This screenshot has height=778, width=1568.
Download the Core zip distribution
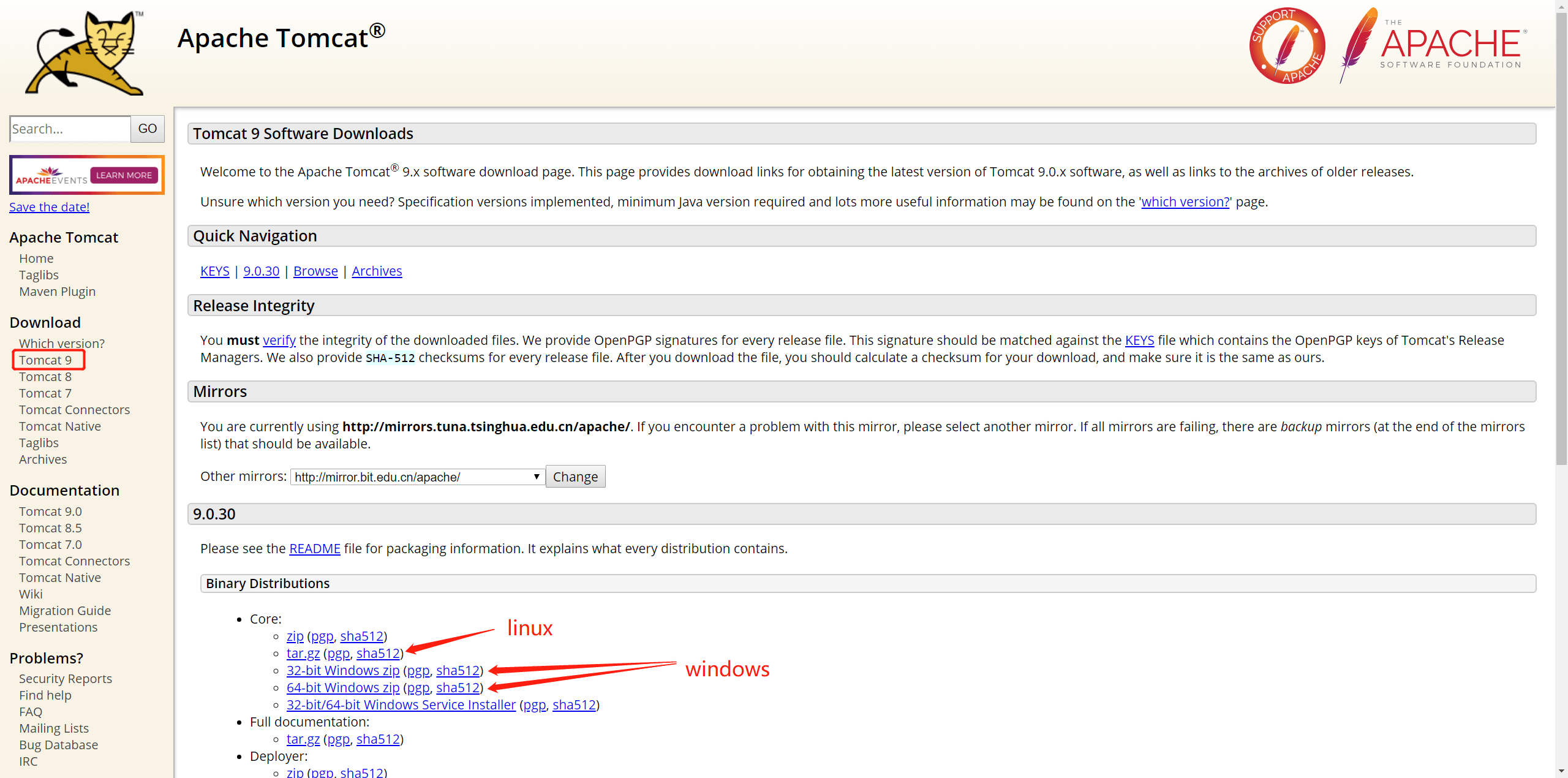(x=295, y=636)
